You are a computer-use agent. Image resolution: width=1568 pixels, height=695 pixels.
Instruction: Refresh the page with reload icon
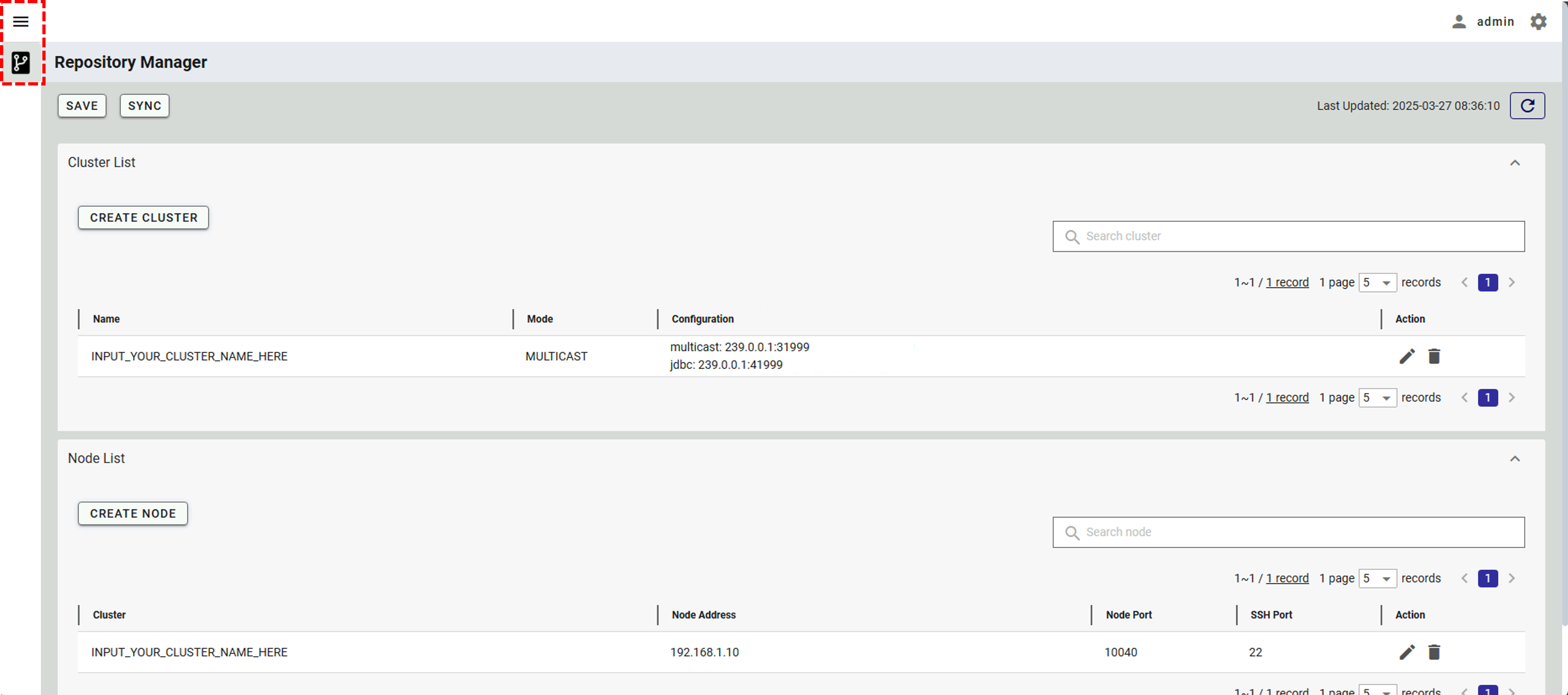[1527, 106]
